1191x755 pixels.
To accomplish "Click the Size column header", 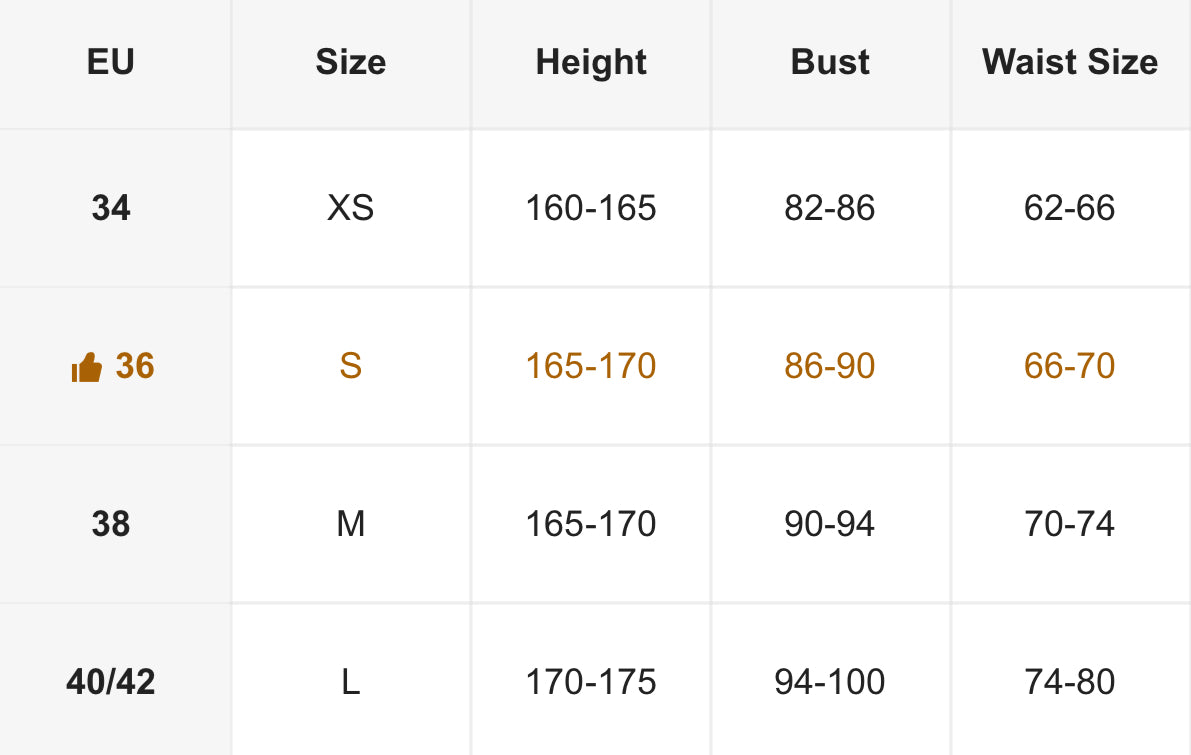I will (350, 63).
